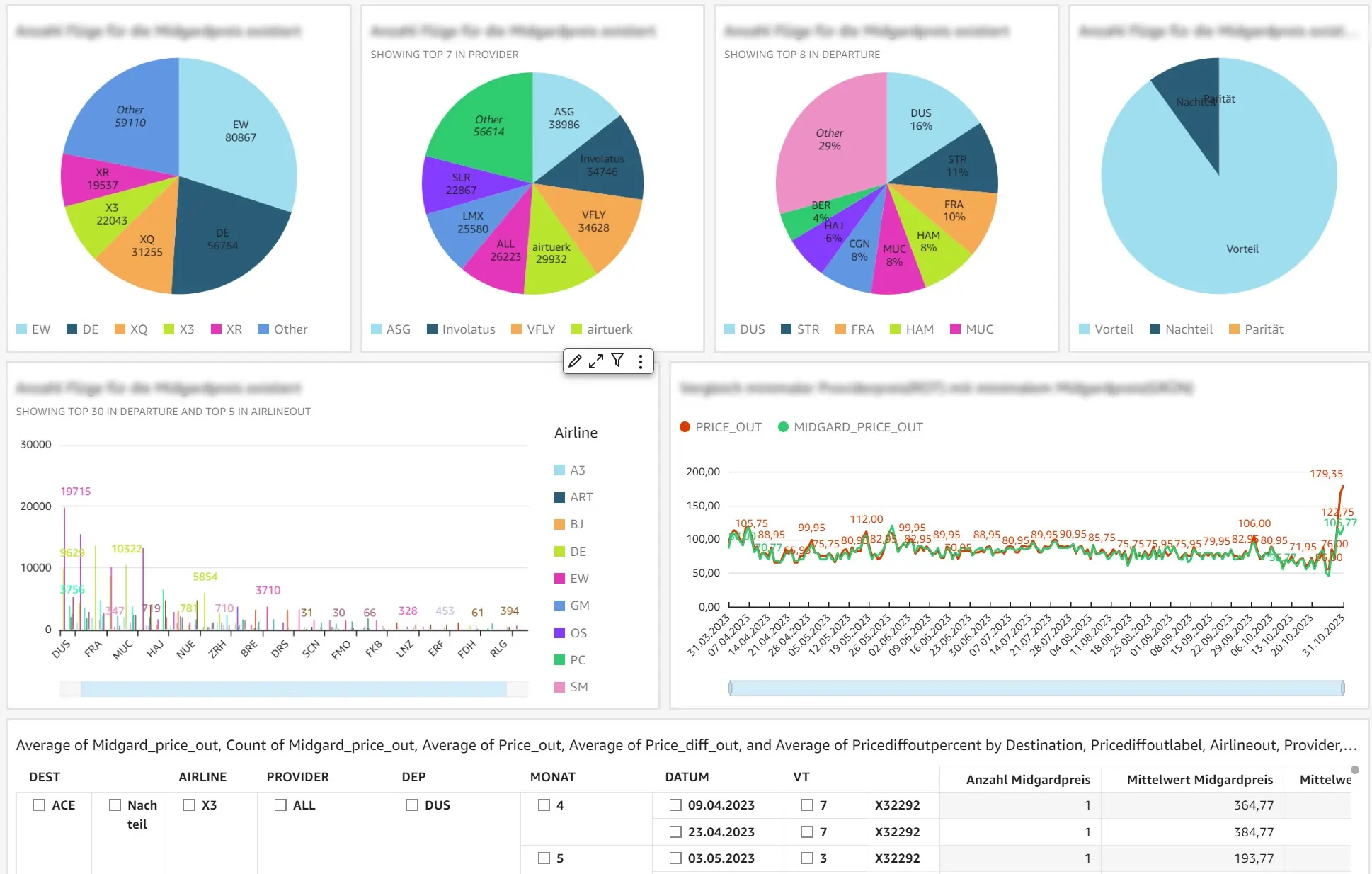Collapse the 23.04.2023 date row
This screenshot has height=874, width=1372.
click(675, 832)
